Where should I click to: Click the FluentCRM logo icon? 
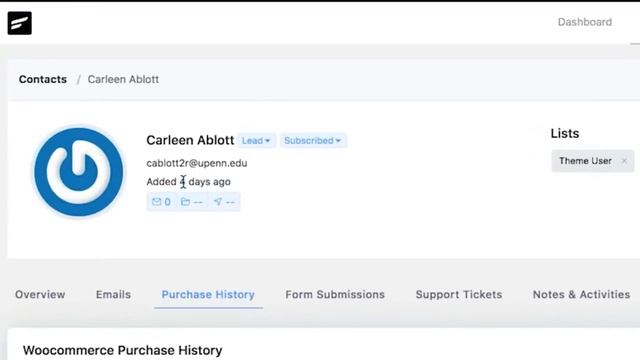coord(20,23)
